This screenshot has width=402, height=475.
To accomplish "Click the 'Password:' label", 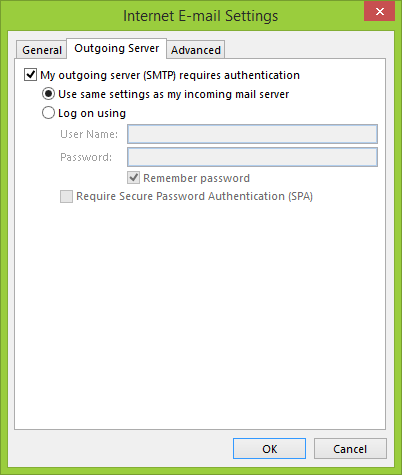I will tap(86, 157).
